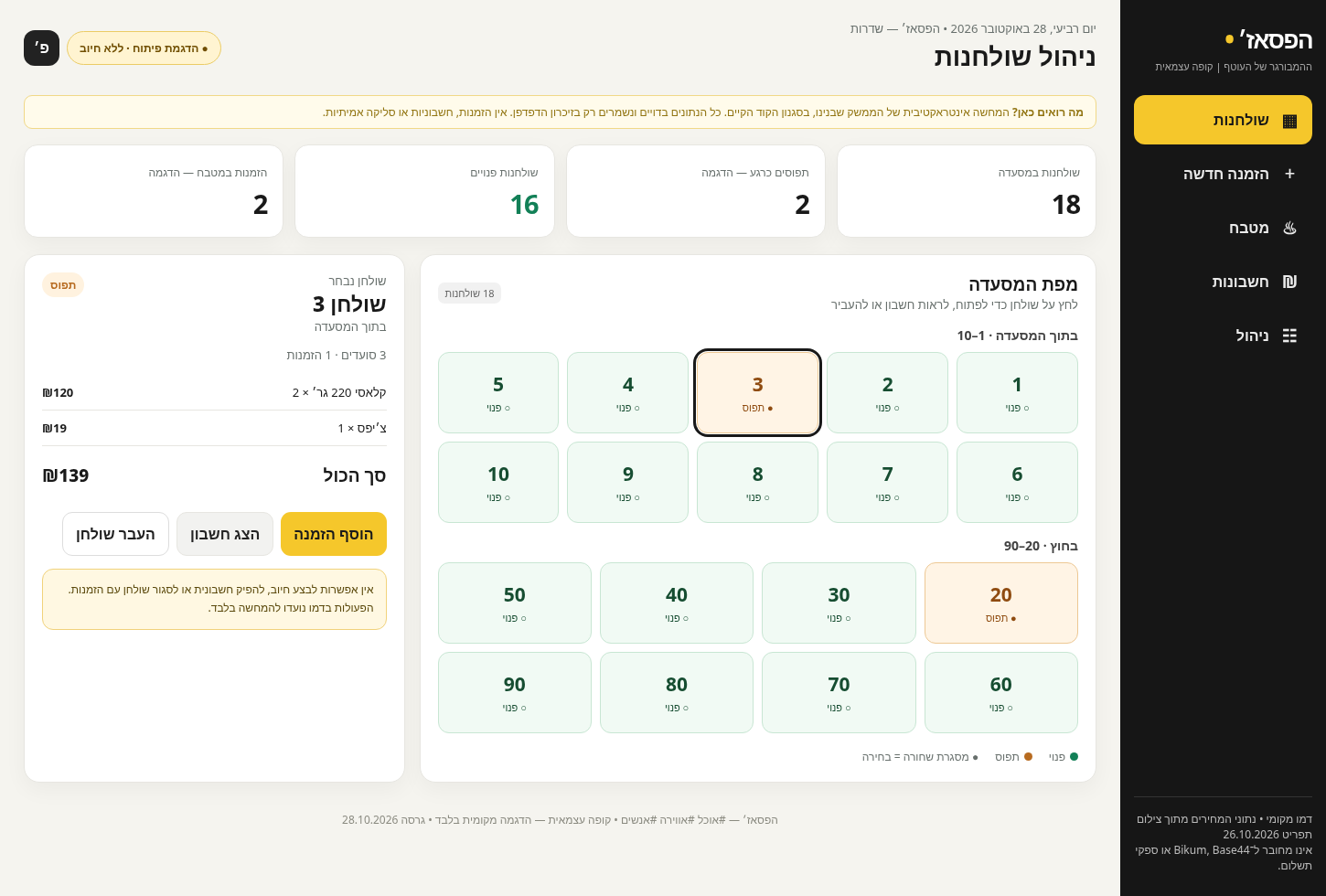Image resolution: width=1326 pixels, height=896 pixels.
Task: Click the פ׳ avatar badge
Action: click(41, 48)
